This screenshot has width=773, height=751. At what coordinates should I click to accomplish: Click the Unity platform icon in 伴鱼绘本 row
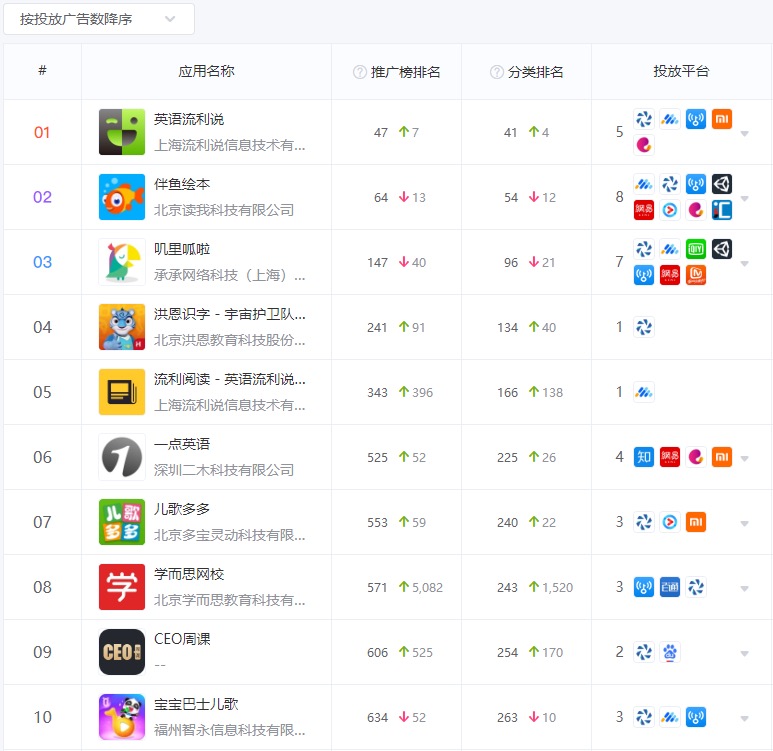722,184
